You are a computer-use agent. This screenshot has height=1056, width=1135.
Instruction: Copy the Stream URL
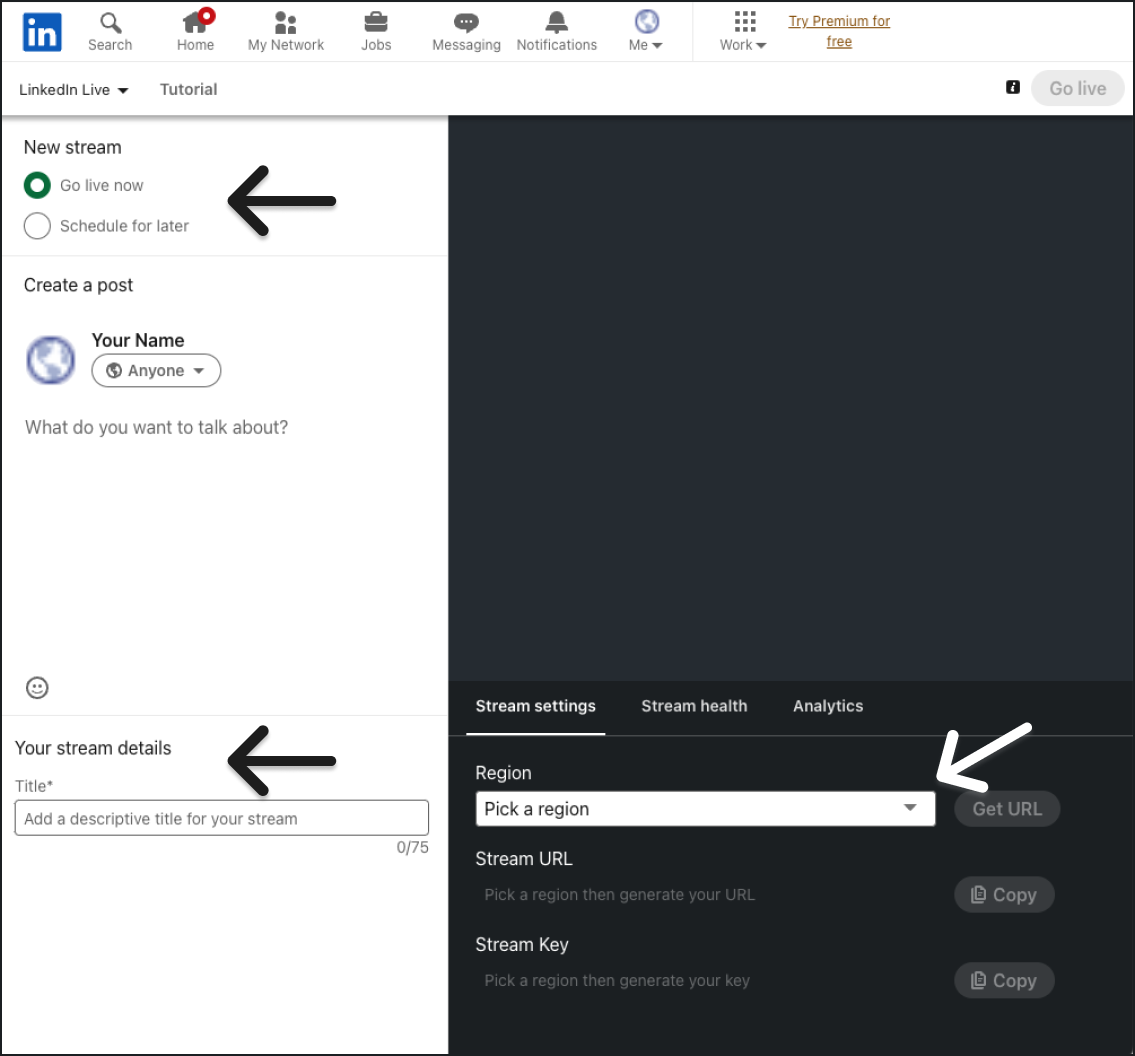pos(1004,895)
